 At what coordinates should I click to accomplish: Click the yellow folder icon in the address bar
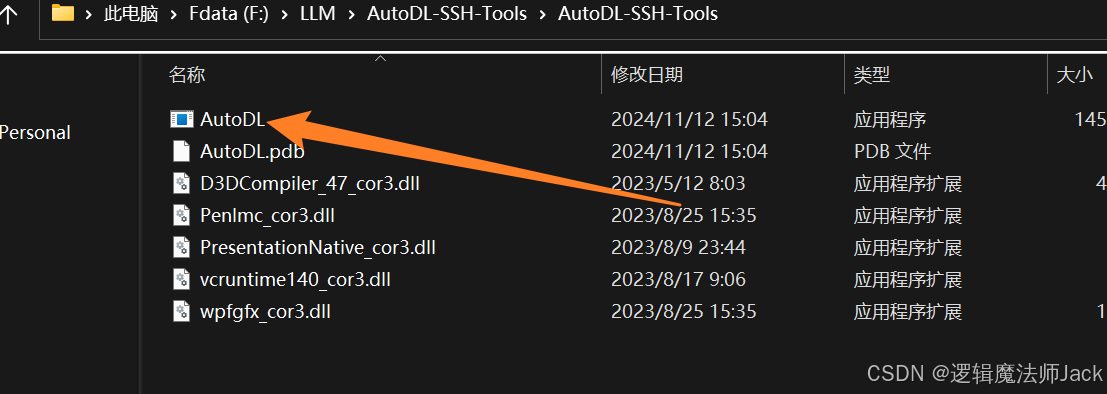(64, 13)
